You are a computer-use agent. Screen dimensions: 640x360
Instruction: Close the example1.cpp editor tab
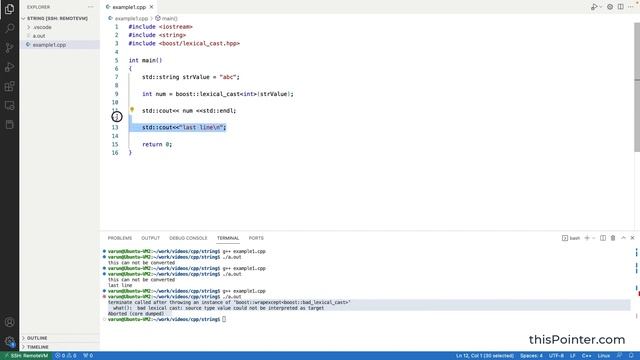point(151,7)
